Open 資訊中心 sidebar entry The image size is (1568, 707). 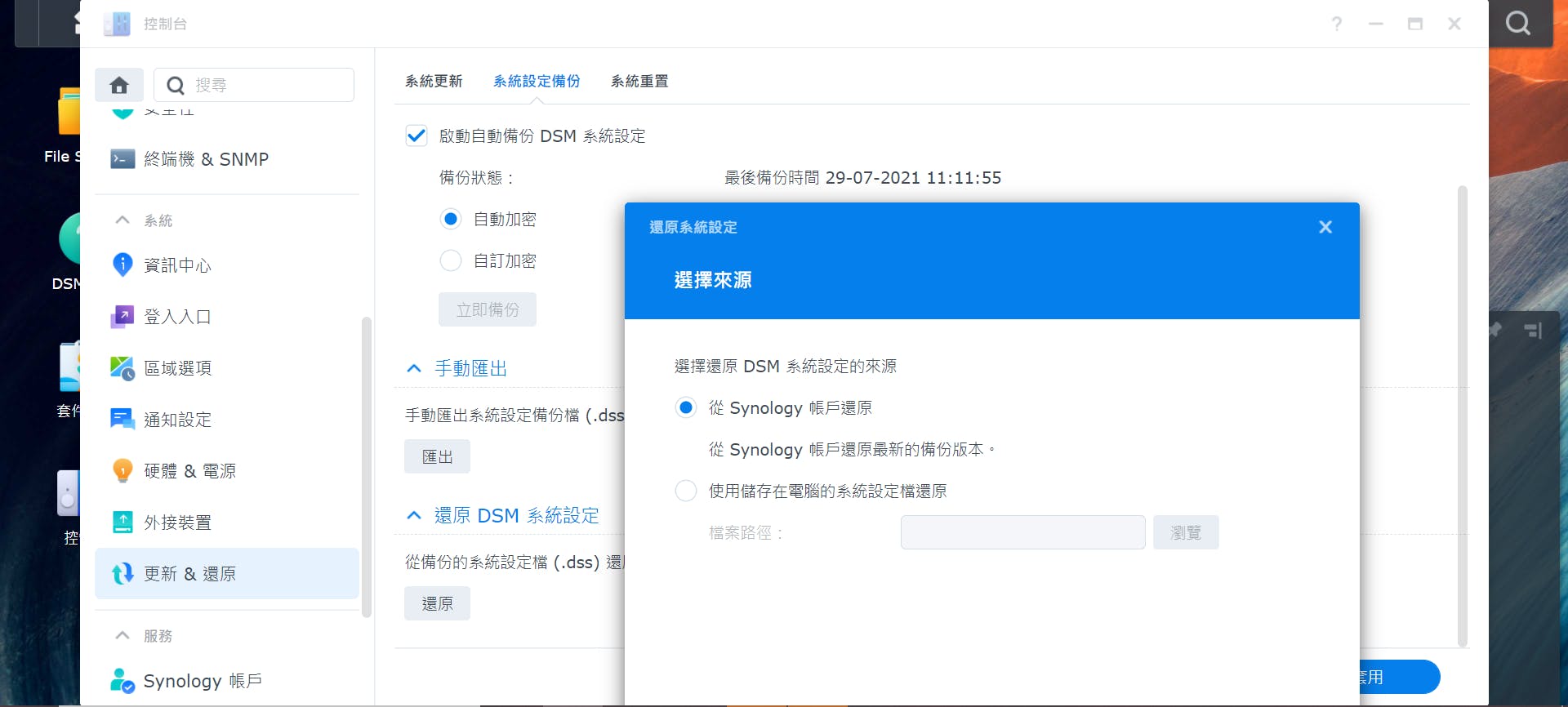point(227,265)
